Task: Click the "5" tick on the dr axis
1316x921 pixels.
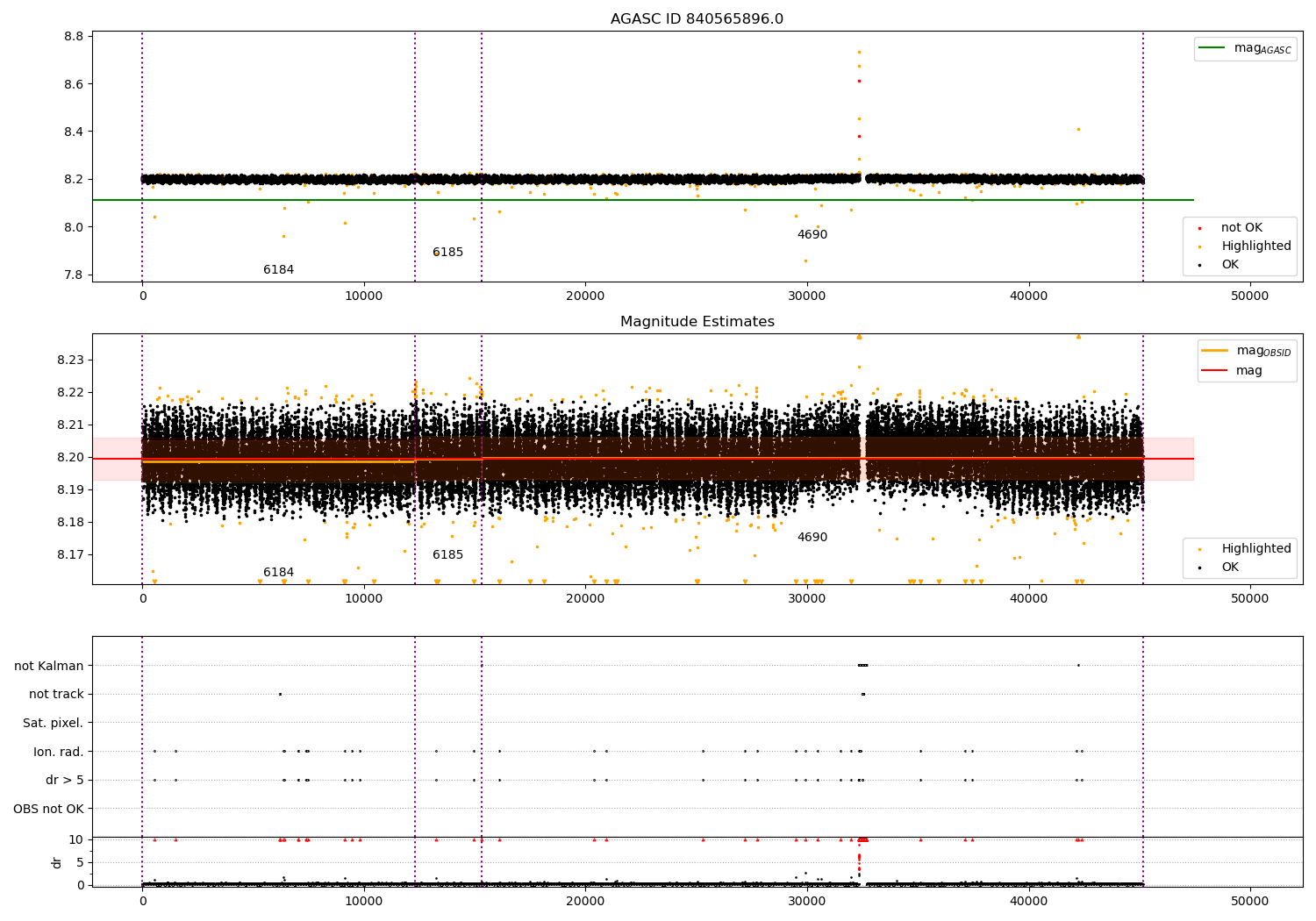Action: coord(80,862)
